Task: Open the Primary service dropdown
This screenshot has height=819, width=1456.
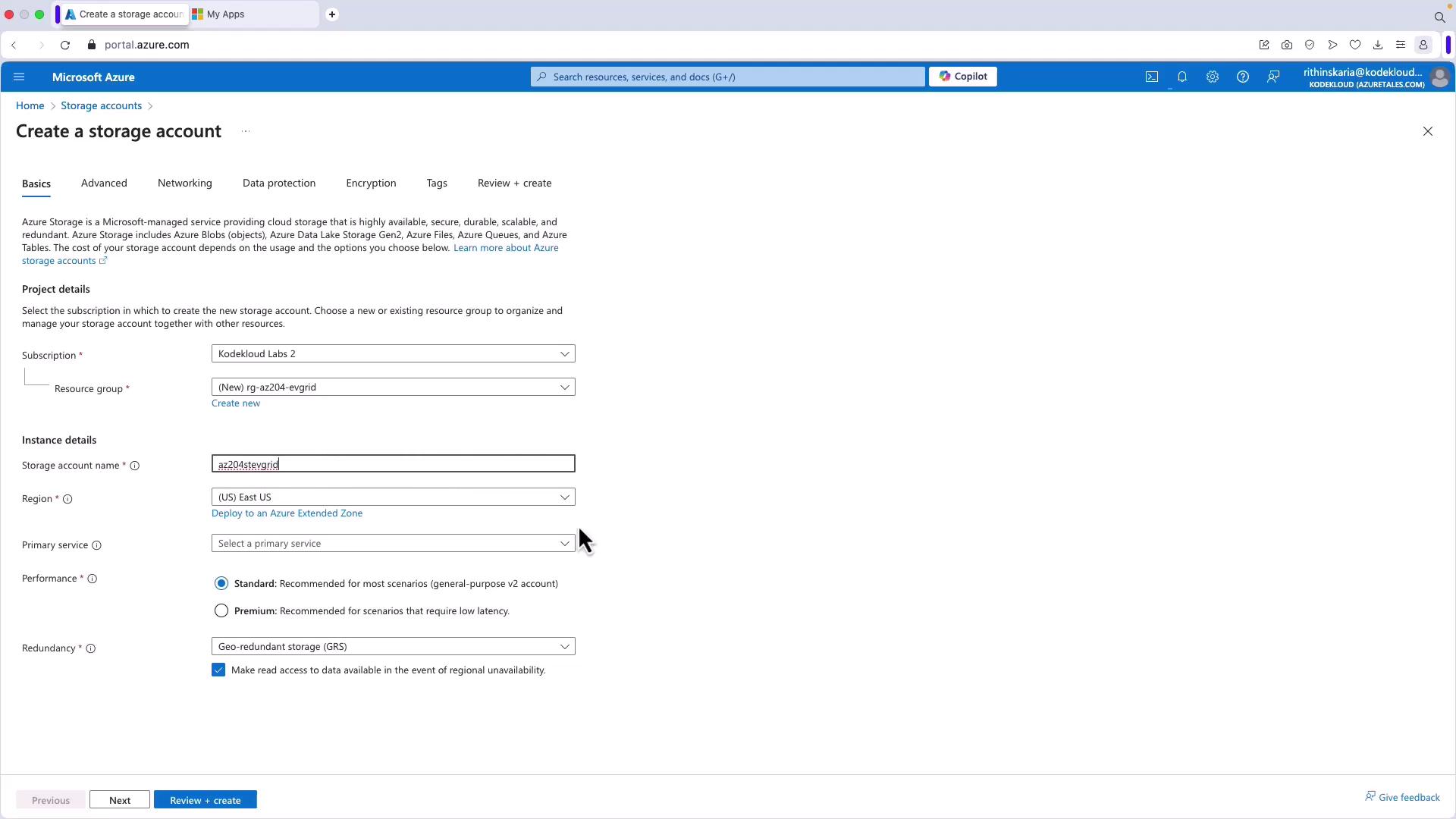Action: pos(393,543)
